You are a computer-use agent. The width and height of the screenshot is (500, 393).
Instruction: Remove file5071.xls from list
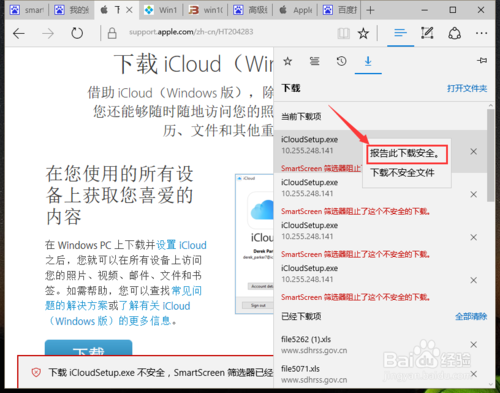(x=474, y=374)
